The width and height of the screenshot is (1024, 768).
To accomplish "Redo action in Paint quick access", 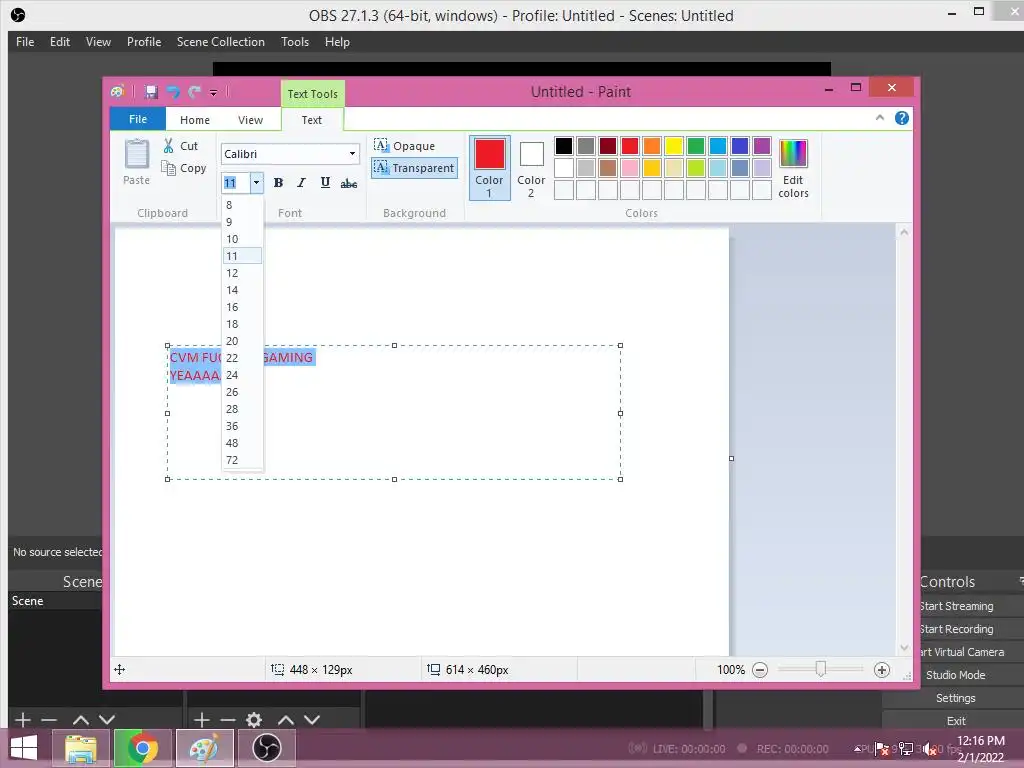I will (x=195, y=92).
